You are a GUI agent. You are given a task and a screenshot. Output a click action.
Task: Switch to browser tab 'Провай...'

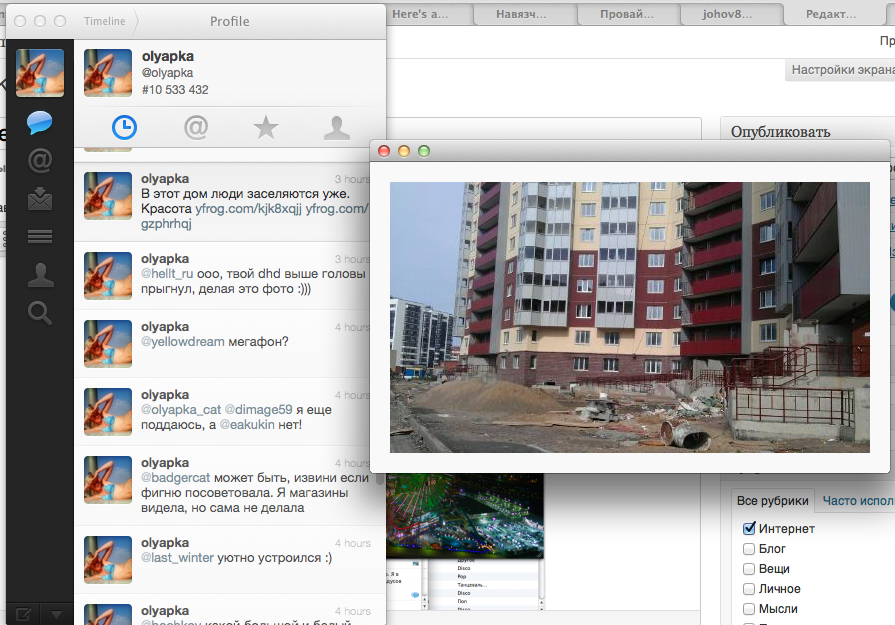628,14
